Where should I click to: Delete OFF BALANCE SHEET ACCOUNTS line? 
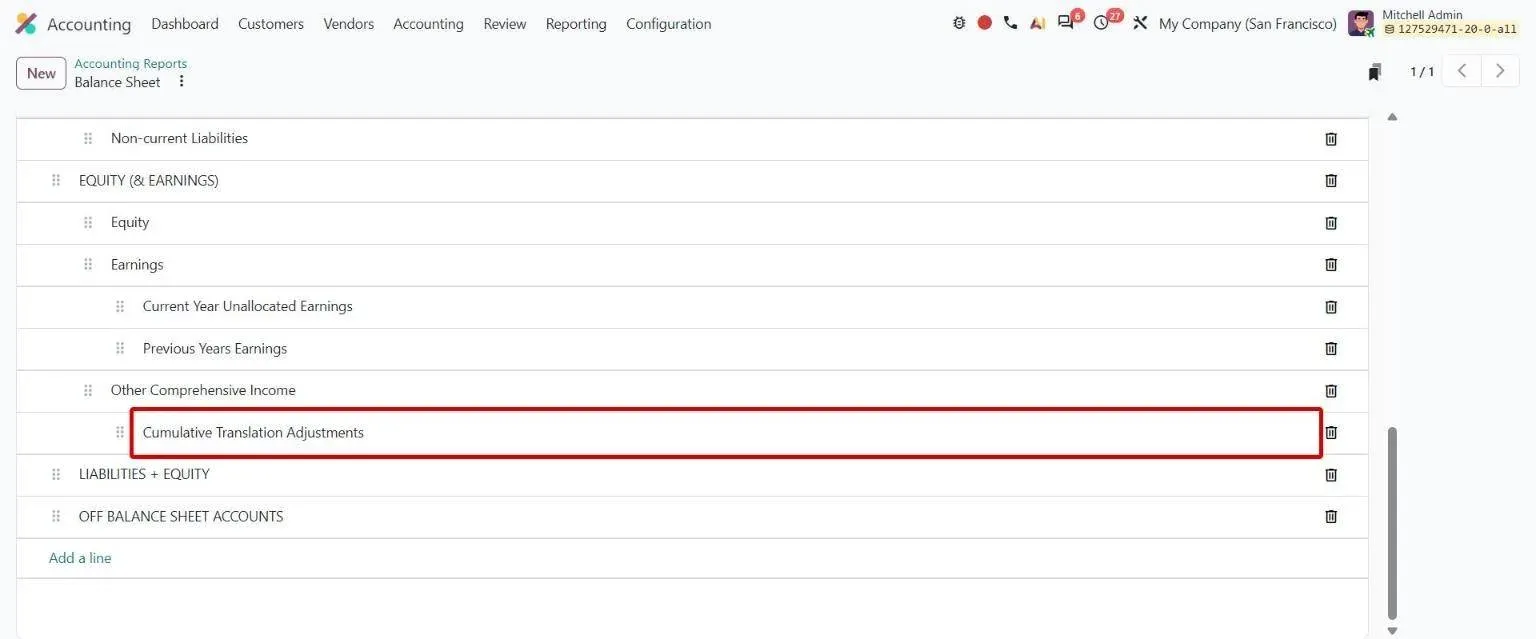click(1331, 517)
